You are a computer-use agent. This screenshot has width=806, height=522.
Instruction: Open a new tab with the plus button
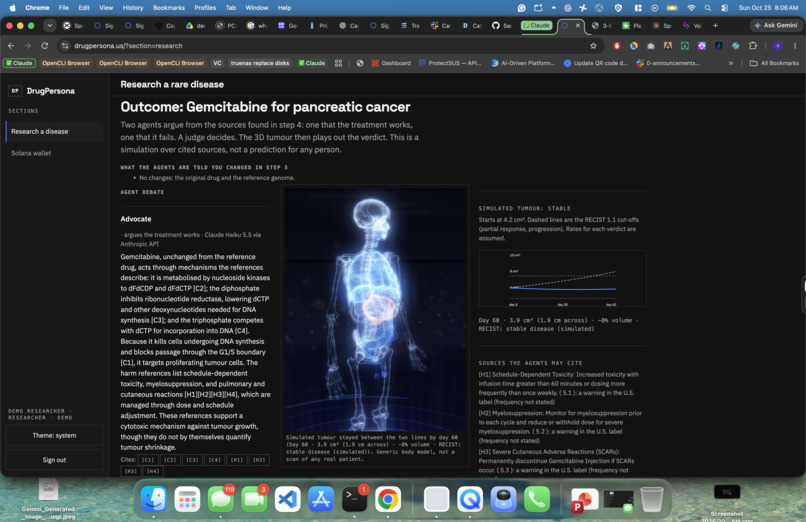[715, 25]
